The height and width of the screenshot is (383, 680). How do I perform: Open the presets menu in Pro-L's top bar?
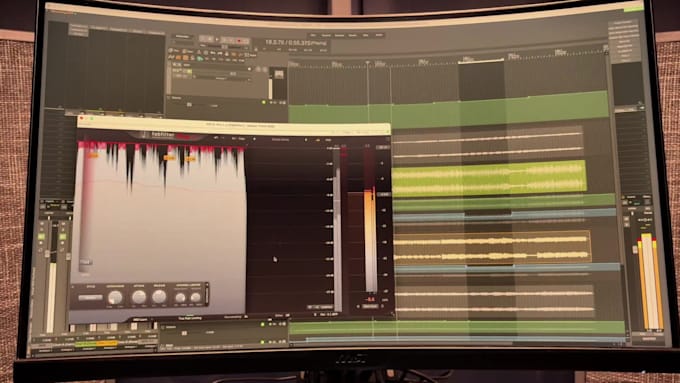(x=281, y=140)
